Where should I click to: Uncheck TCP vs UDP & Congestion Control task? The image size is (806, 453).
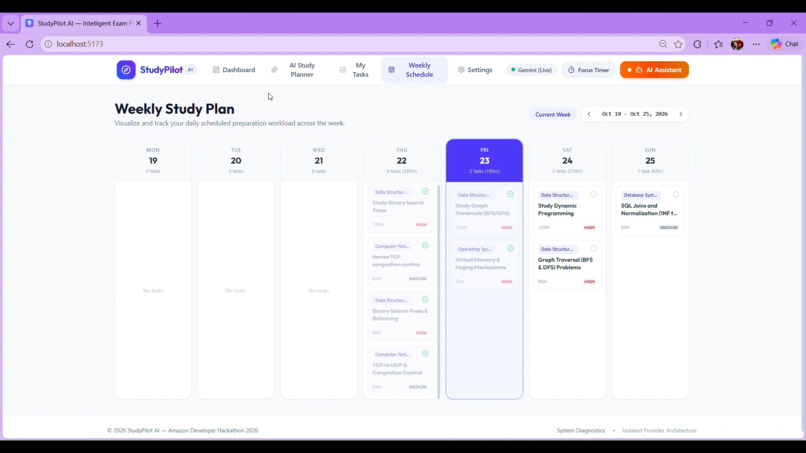pos(425,354)
